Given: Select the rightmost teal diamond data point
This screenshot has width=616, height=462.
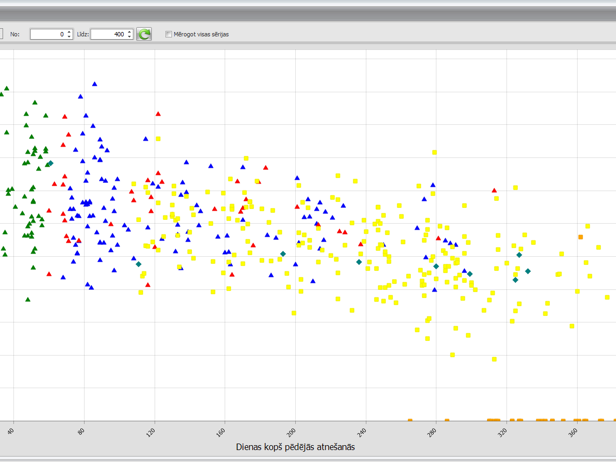Looking at the screenshot, I should click(x=528, y=271).
